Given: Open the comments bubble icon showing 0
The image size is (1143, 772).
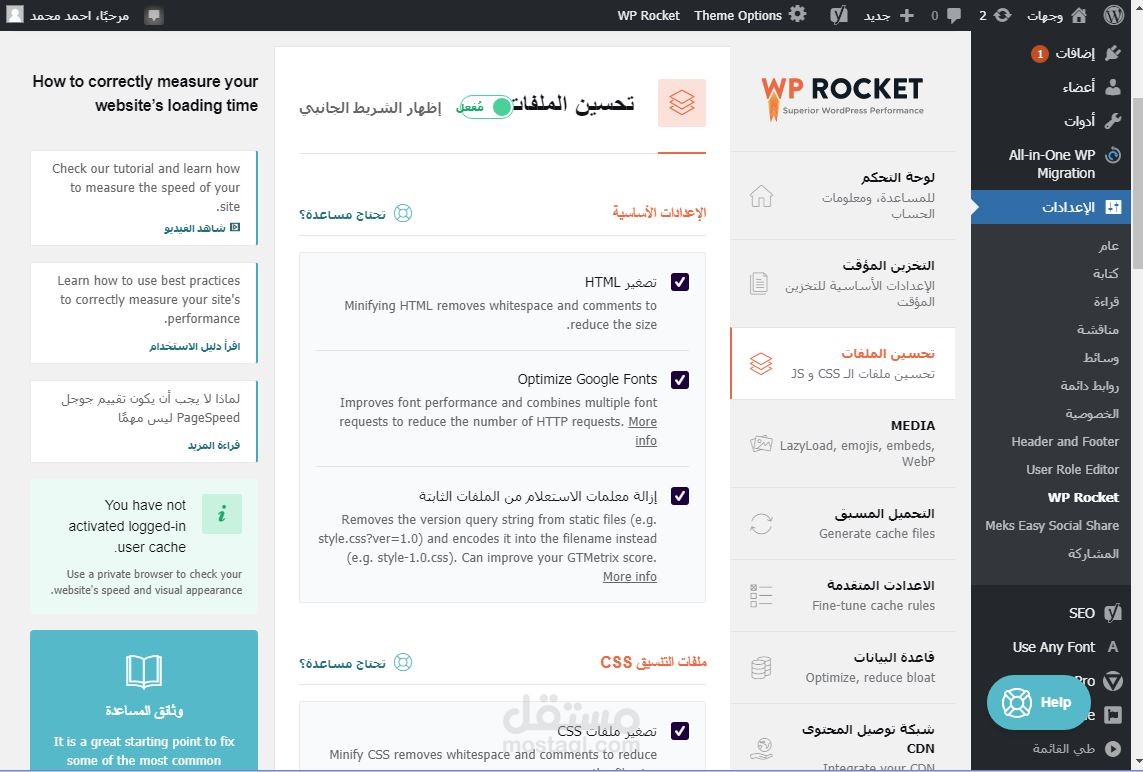Looking at the screenshot, I should pyautogui.click(x=953, y=15).
